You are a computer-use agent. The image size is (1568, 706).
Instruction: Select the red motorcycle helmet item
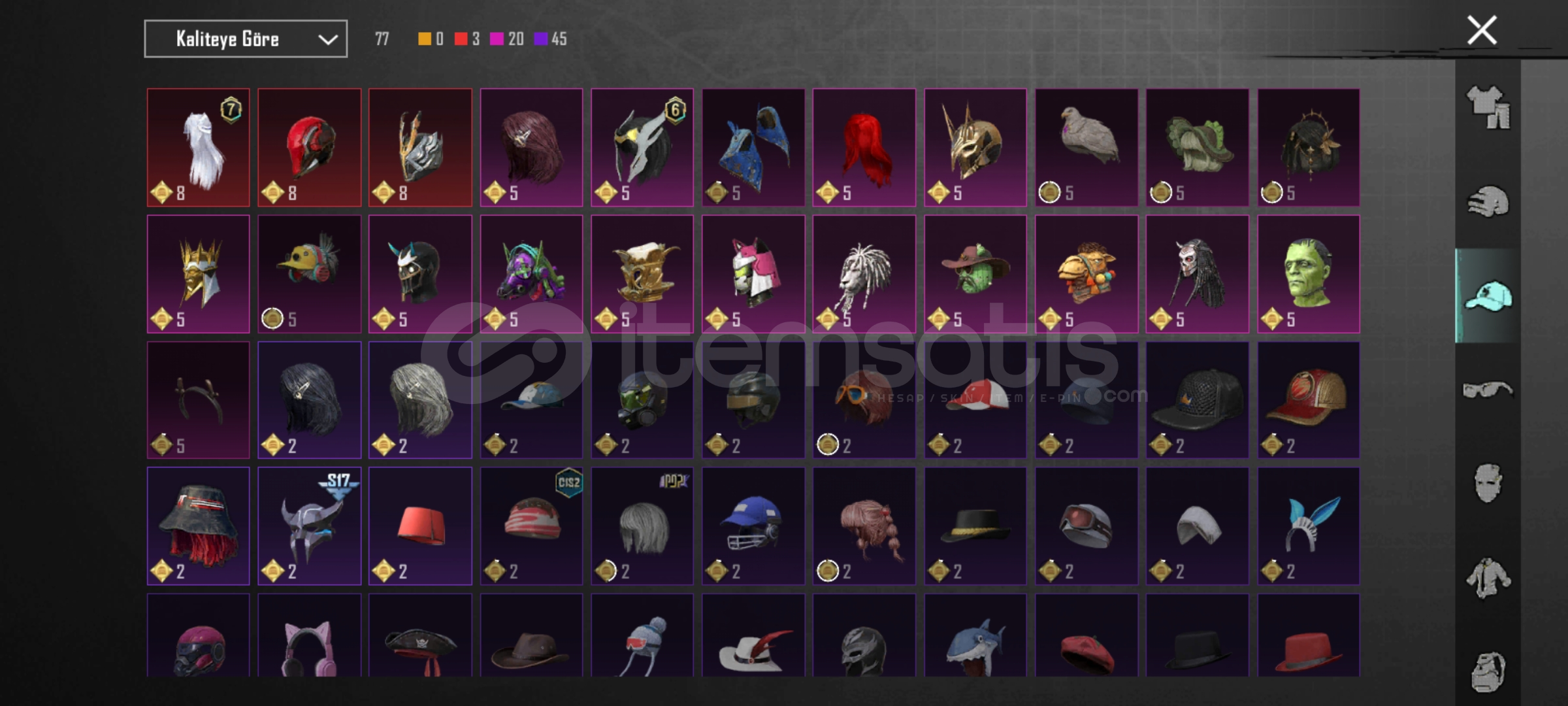click(x=309, y=148)
